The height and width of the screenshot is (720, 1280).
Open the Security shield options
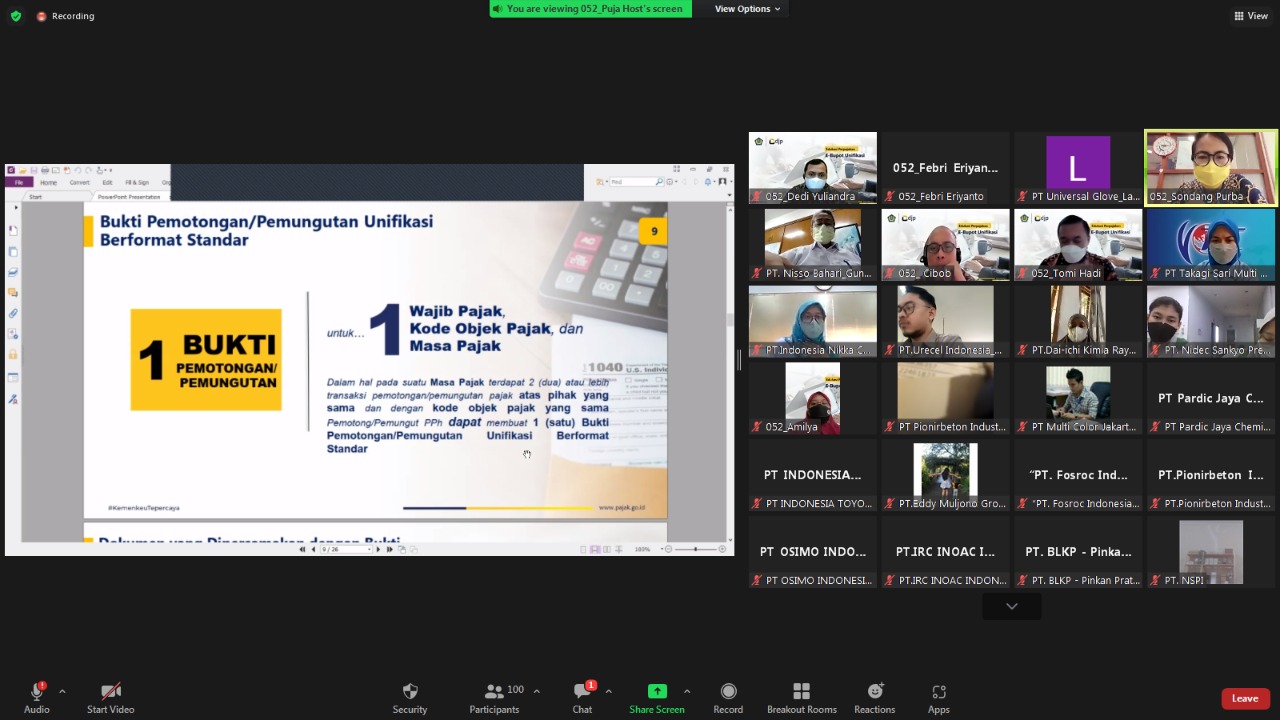(x=409, y=692)
